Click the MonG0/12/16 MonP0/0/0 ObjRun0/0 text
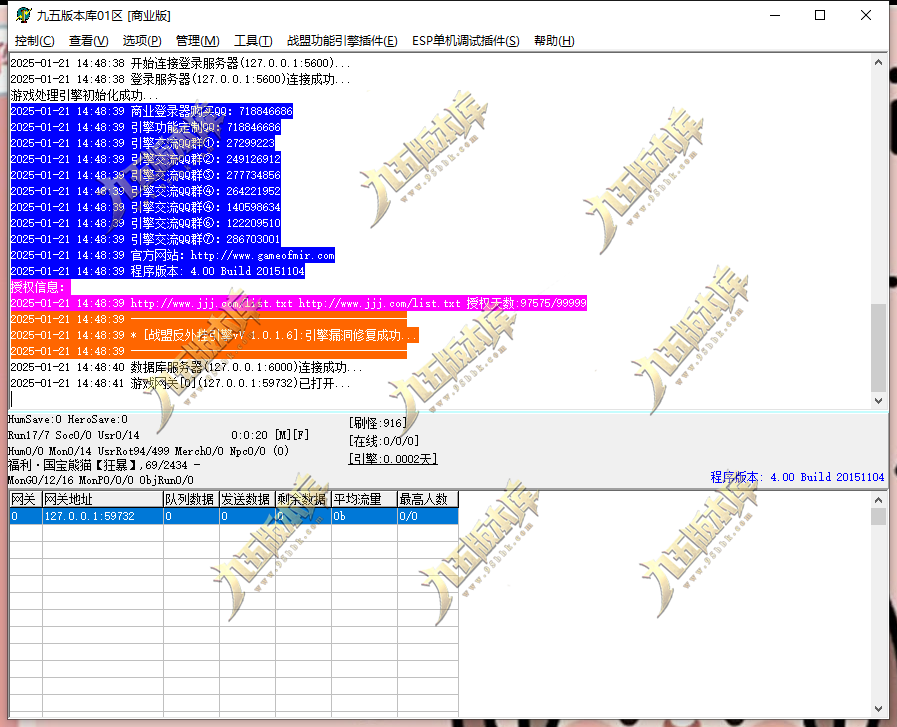The width and height of the screenshot is (897, 727). (x=101, y=480)
